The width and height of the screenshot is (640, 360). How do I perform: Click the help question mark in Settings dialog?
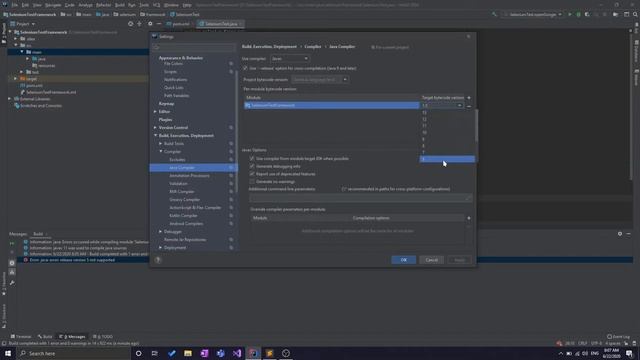(x=158, y=260)
